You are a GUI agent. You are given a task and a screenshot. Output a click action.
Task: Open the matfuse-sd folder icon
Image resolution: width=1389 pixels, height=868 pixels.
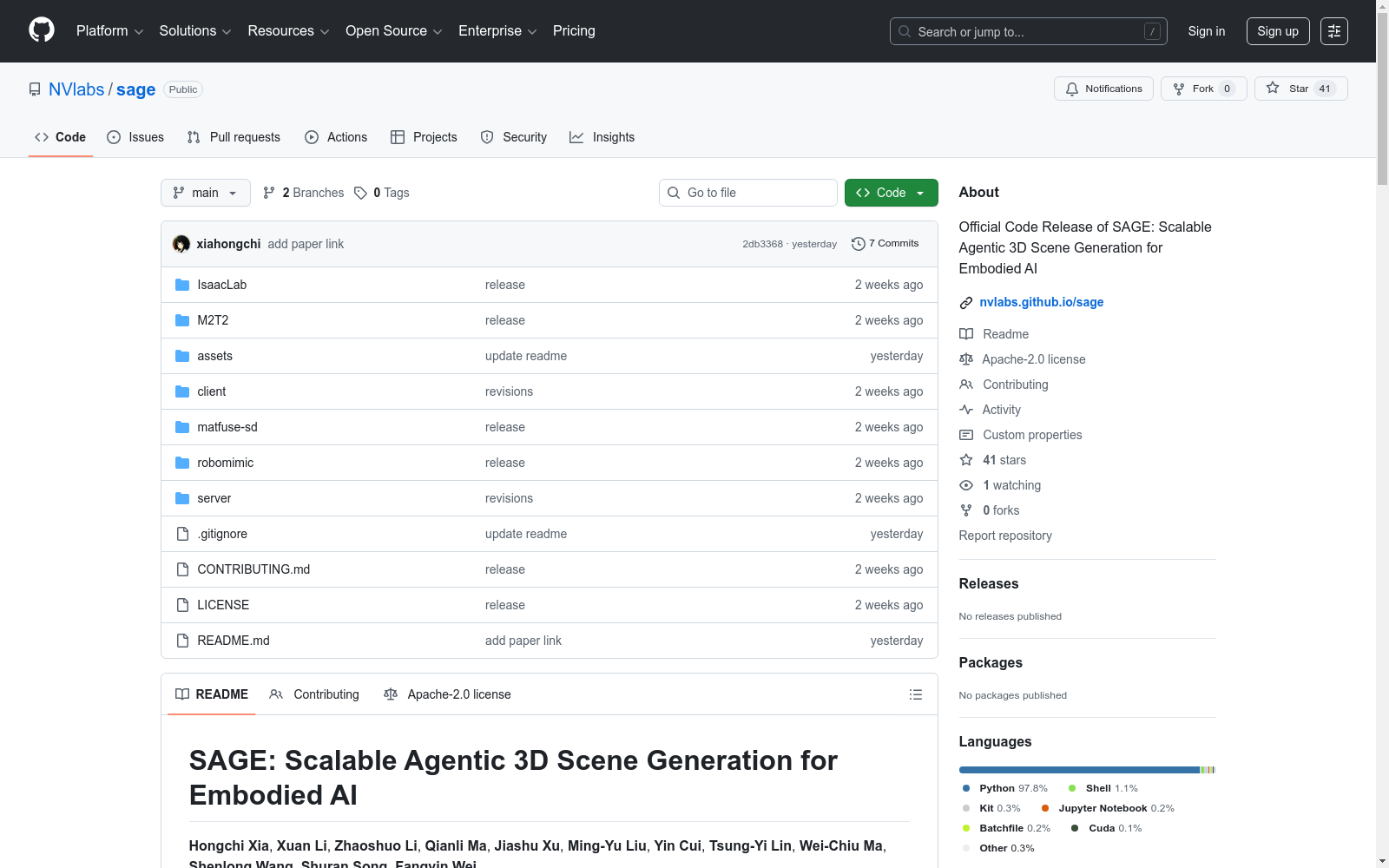[x=182, y=427]
